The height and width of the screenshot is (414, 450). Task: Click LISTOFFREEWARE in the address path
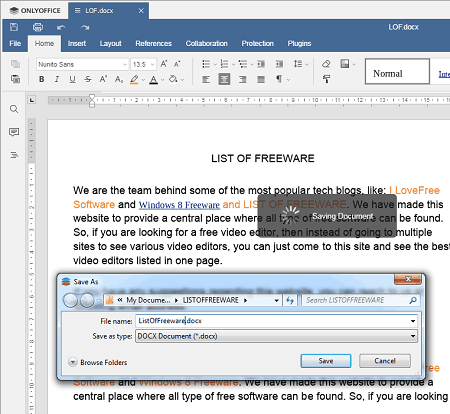point(211,300)
